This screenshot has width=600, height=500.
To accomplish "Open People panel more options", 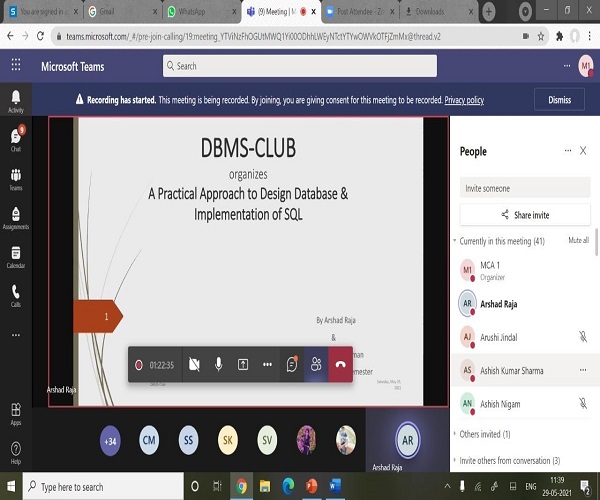I will click(568, 151).
